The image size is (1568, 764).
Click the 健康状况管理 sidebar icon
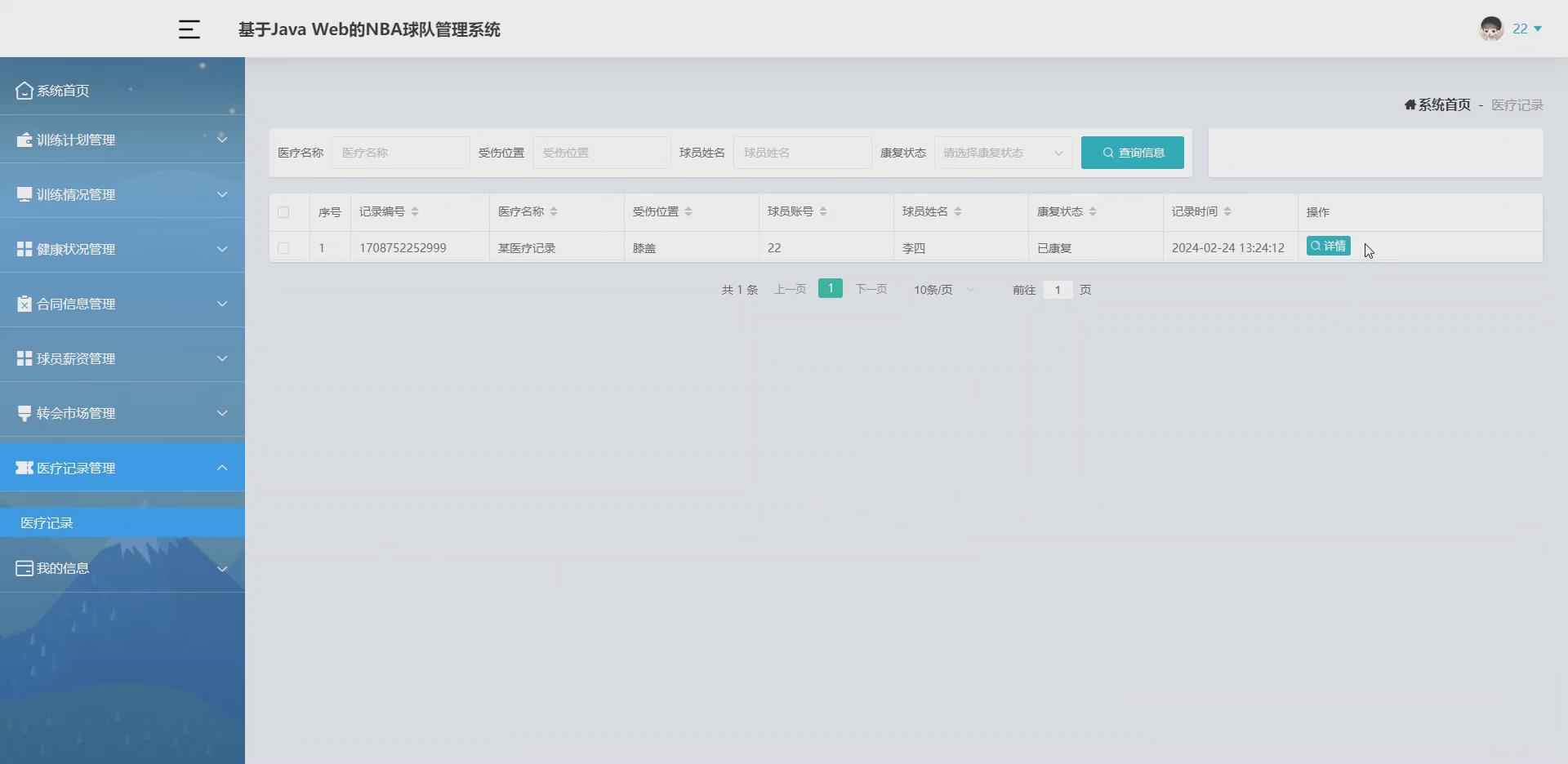pyautogui.click(x=23, y=248)
